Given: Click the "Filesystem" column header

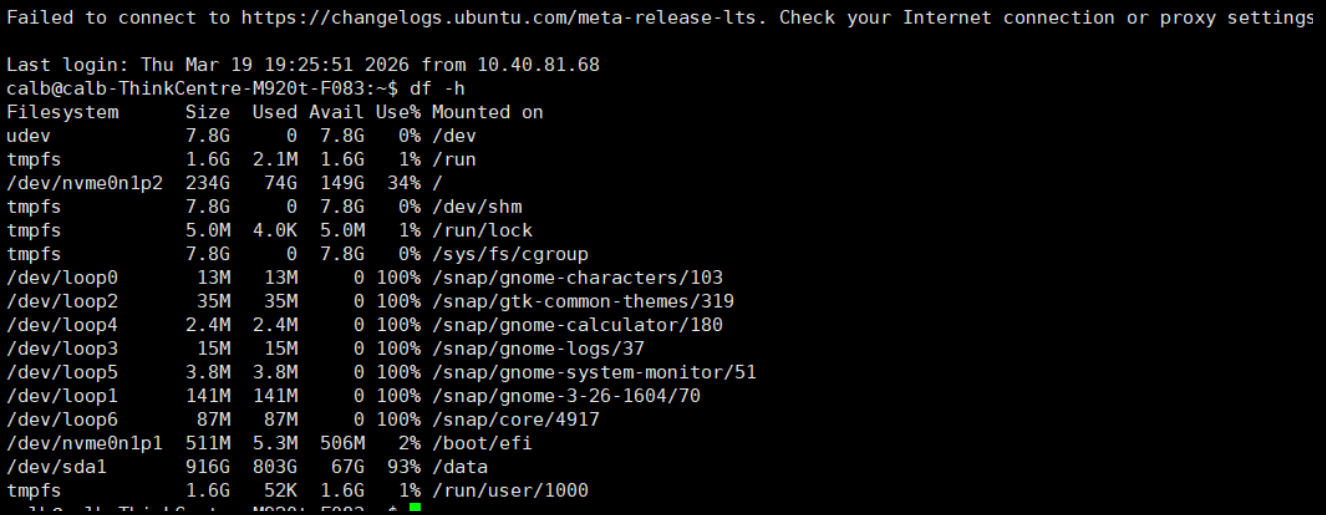Looking at the screenshot, I should tap(62, 112).
